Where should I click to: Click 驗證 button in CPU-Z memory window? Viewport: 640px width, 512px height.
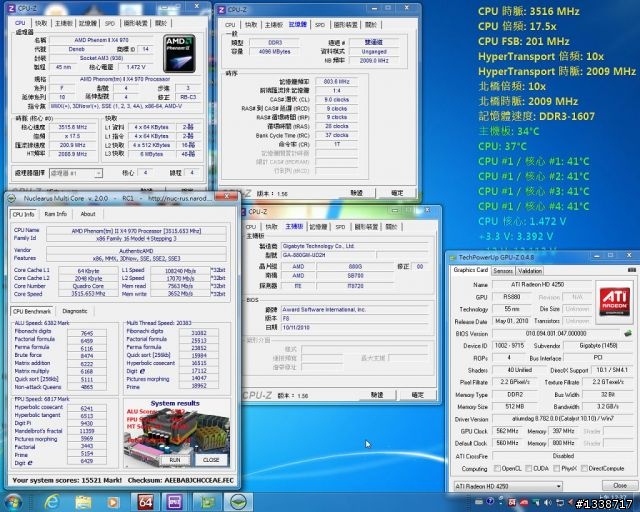point(356,193)
